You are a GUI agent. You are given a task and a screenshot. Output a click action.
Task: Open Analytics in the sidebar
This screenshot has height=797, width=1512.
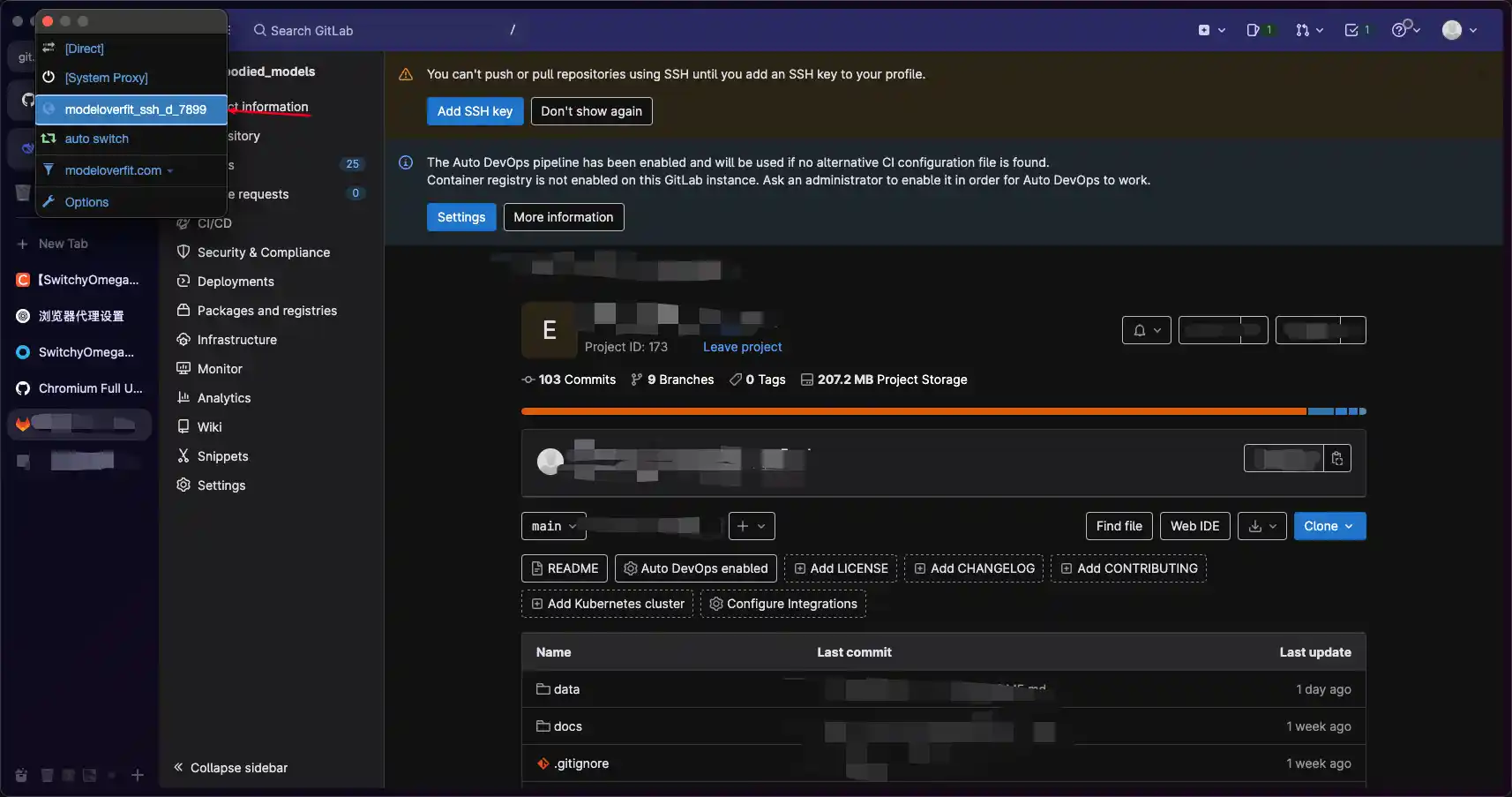[224, 398]
